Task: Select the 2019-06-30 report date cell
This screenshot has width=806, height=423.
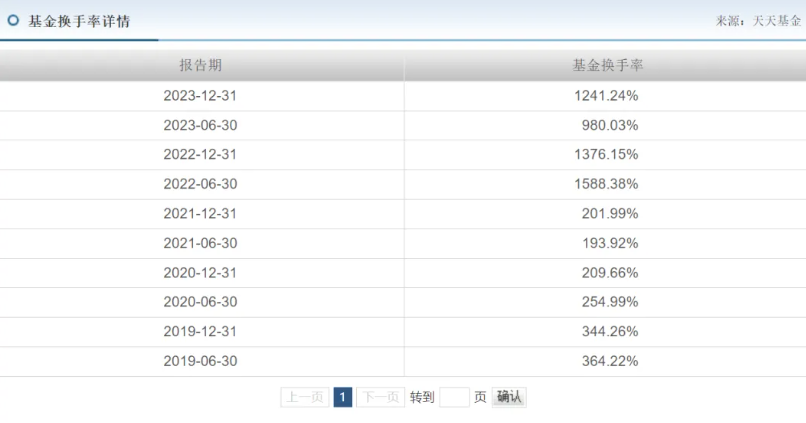Action: coord(200,361)
